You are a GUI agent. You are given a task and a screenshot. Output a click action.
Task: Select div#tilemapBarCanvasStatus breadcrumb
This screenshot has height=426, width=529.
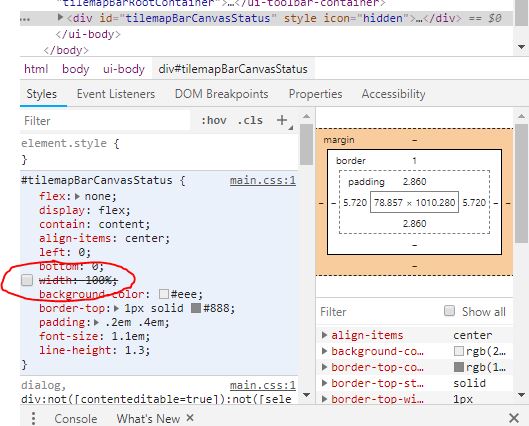233,69
